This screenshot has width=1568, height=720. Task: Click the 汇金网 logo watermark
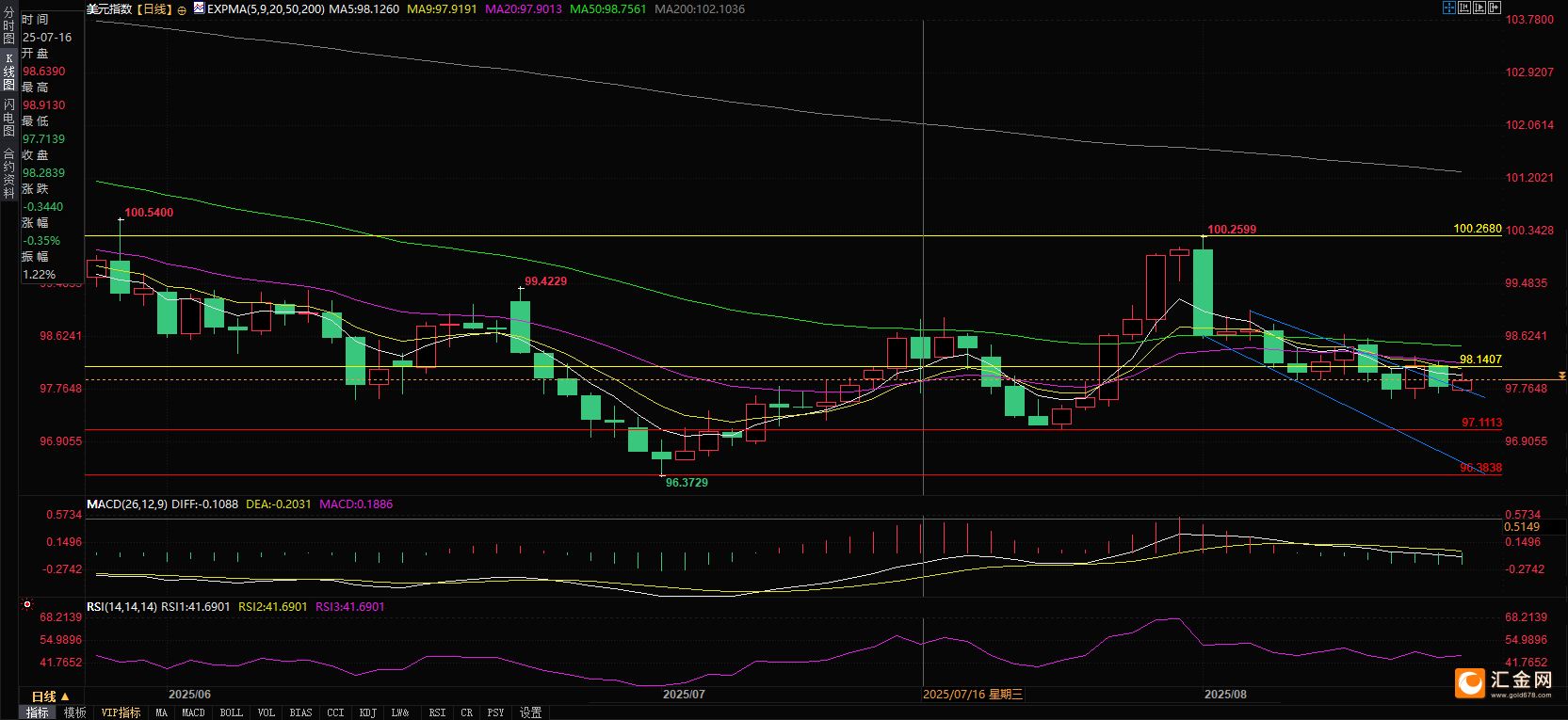pos(1503,682)
